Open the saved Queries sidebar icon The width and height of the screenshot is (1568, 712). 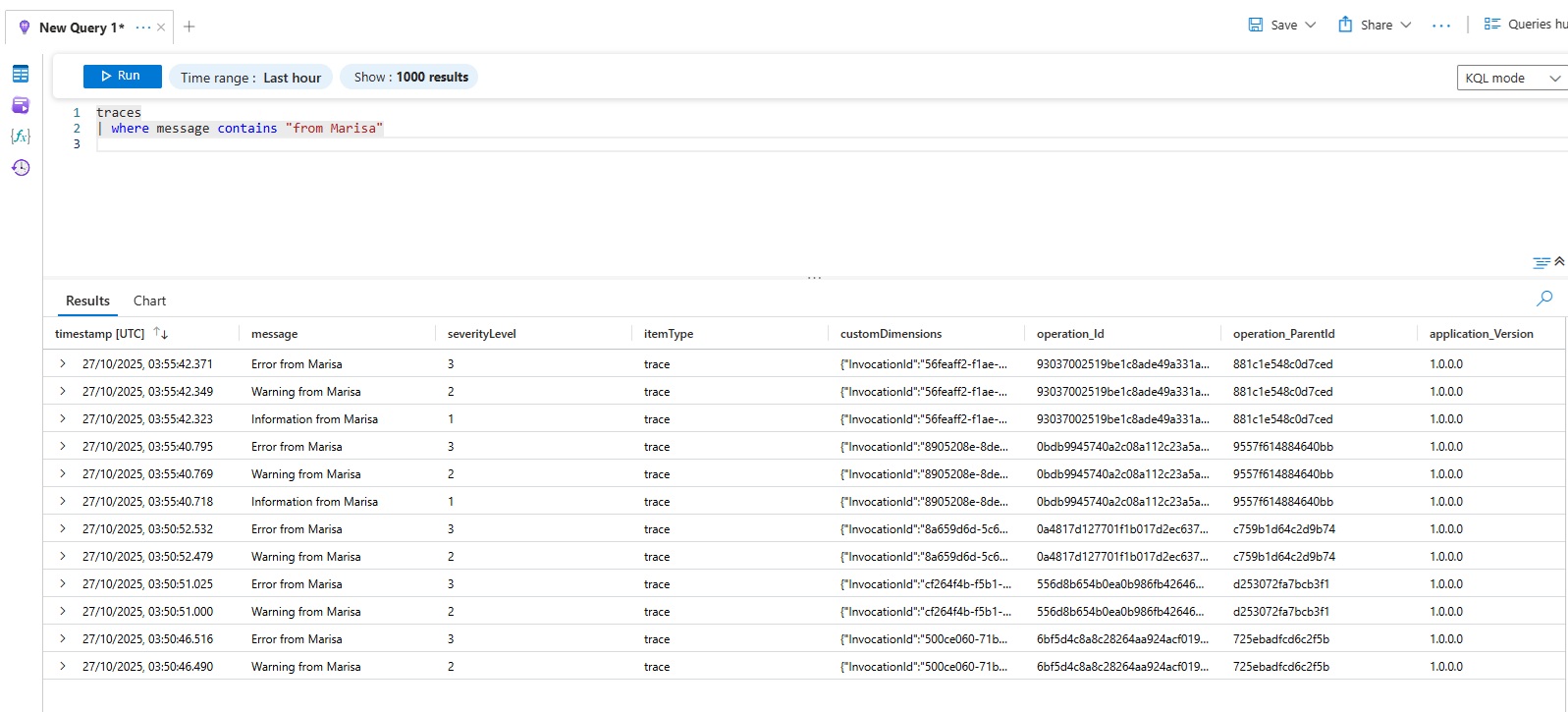point(21,105)
